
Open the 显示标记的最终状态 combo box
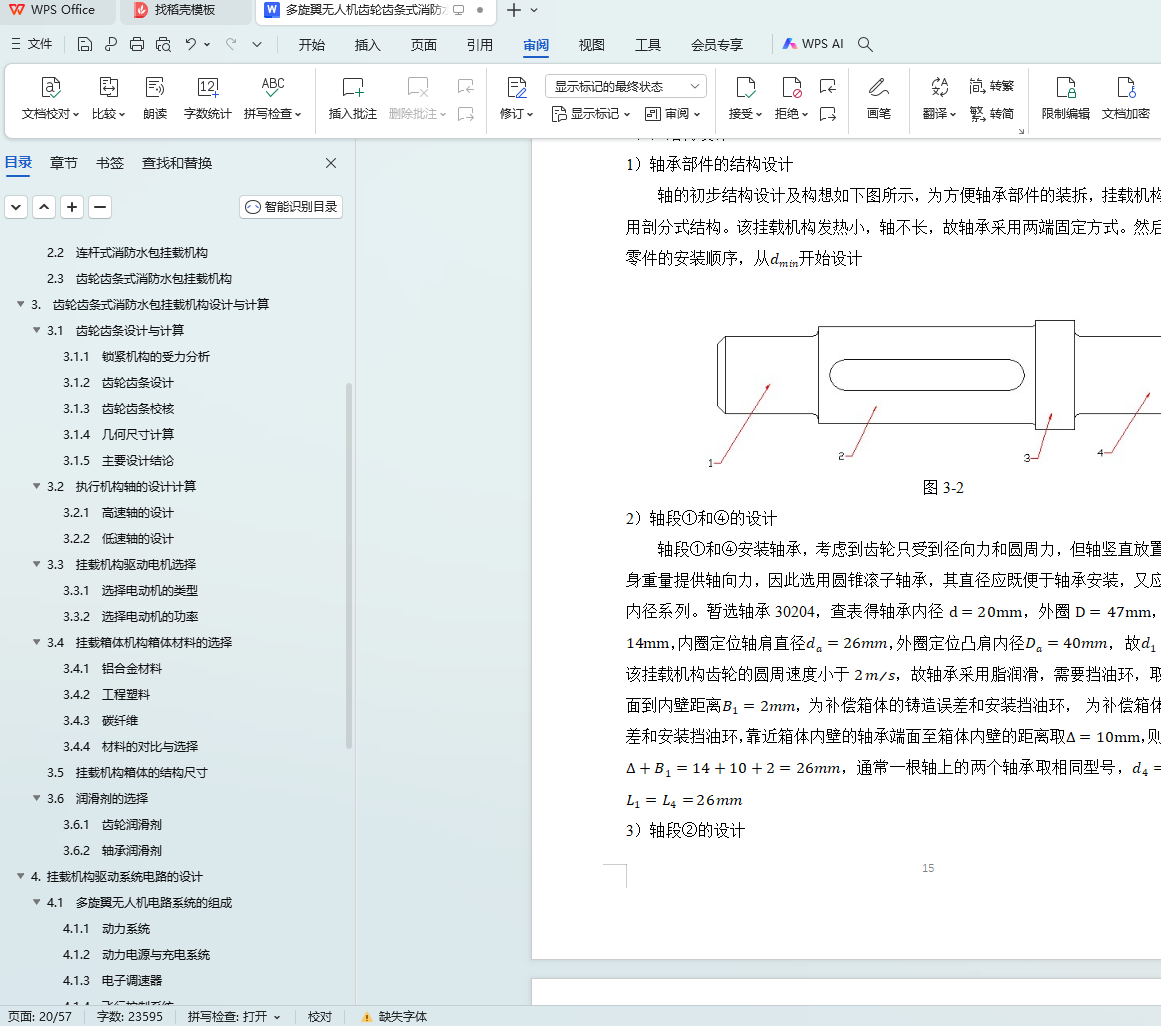pyautogui.click(x=626, y=87)
